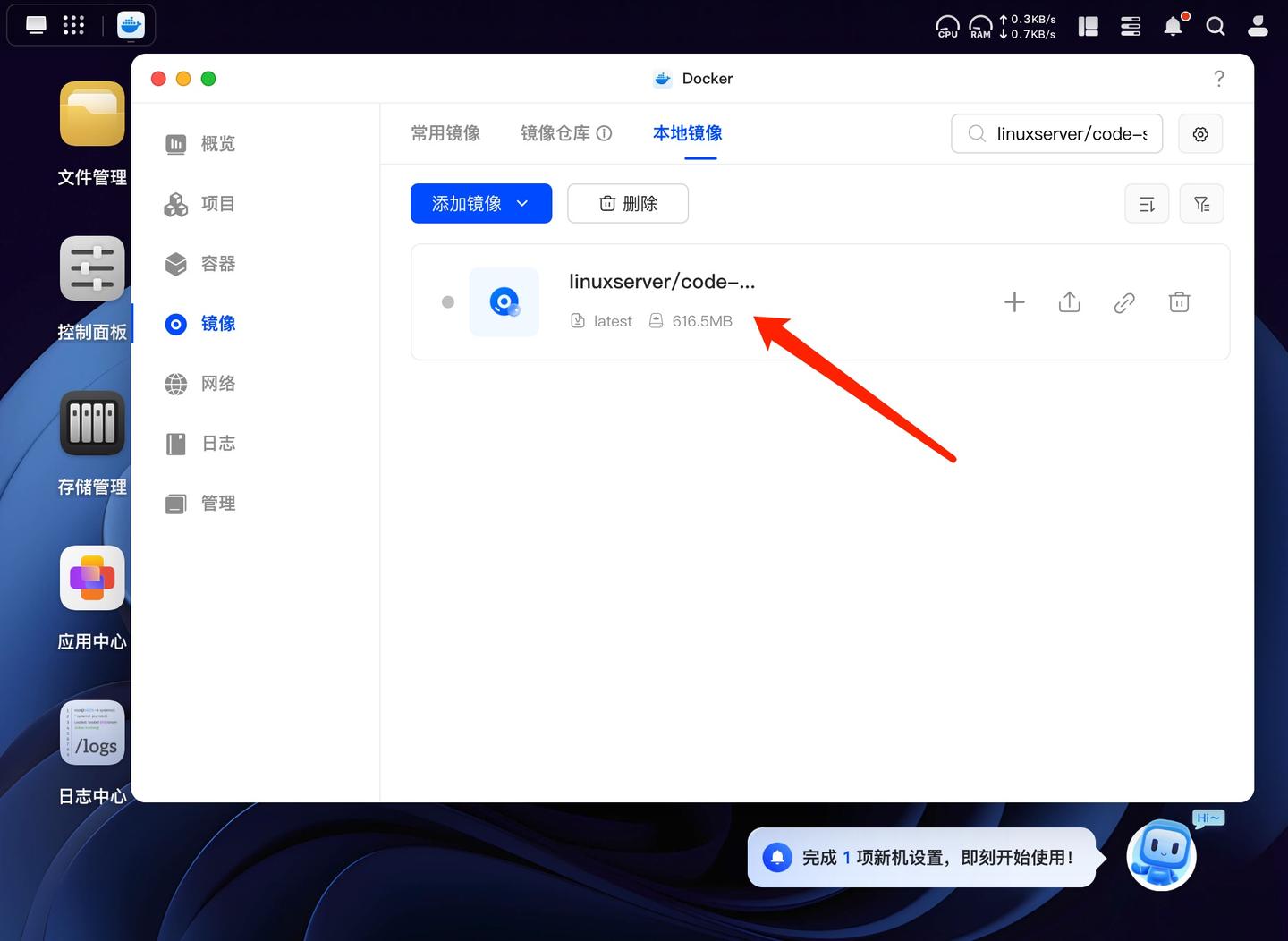Screen dimensions: 1288x941
Task: Open 文件管理 desktop app
Action: pos(92,114)
